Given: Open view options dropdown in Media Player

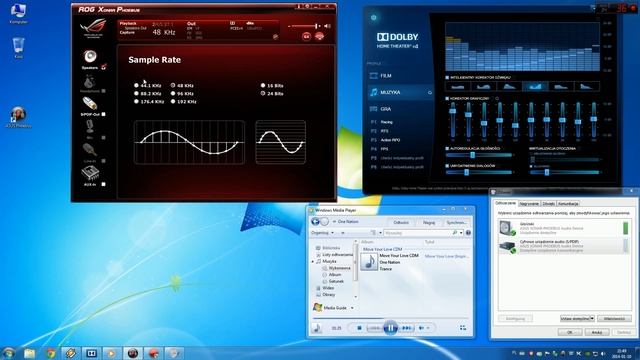Looking at the screenshot, I should tap(380, 233).
